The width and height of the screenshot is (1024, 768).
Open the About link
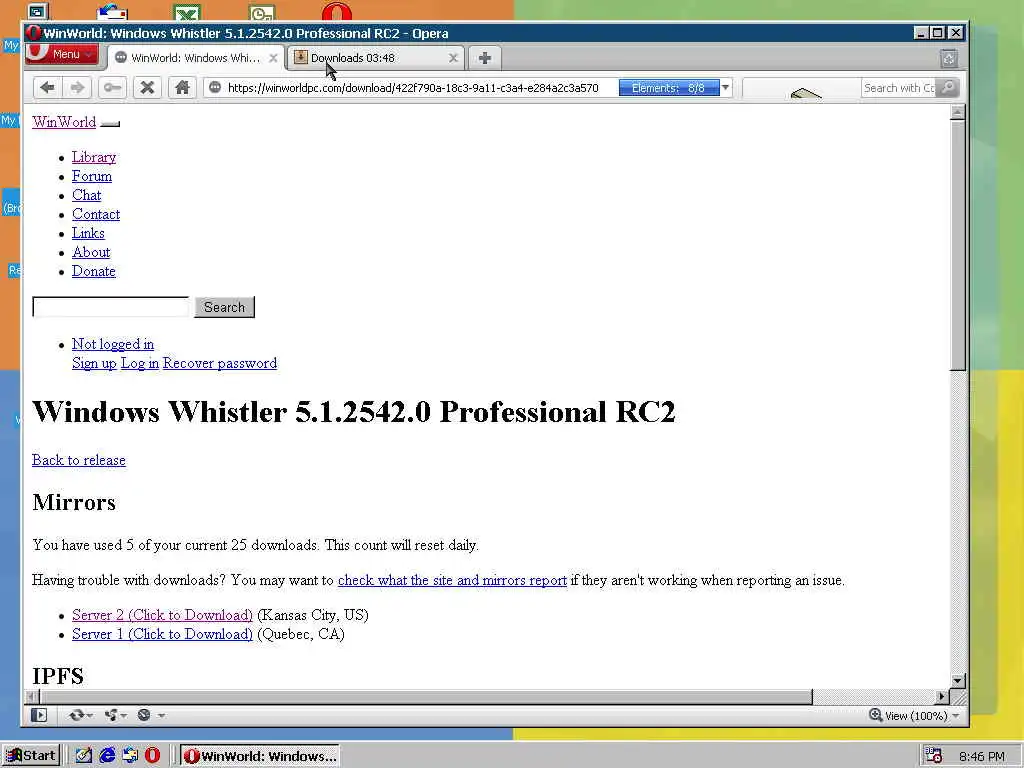91,252
